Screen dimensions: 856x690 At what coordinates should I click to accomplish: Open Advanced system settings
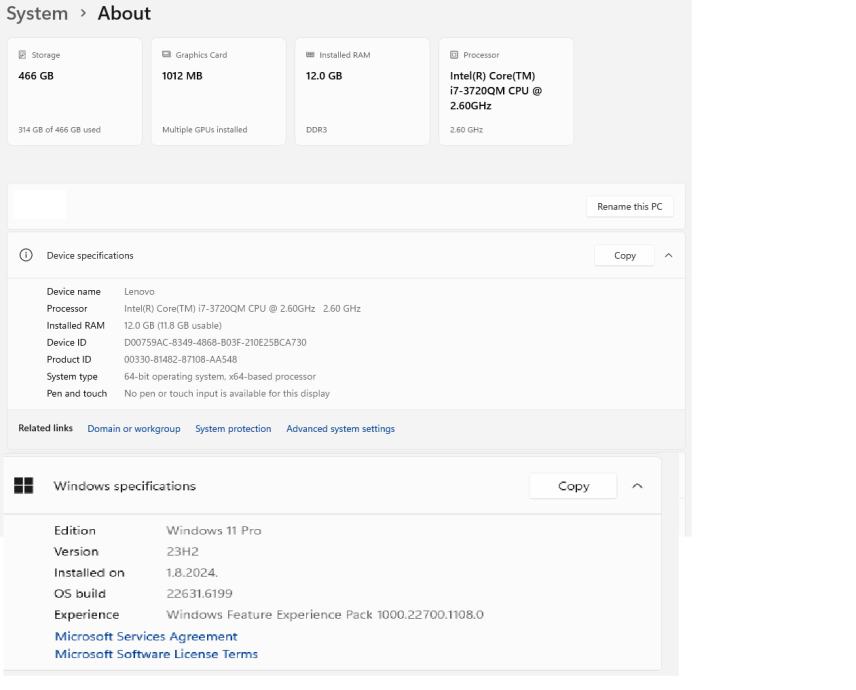(340, 429)
